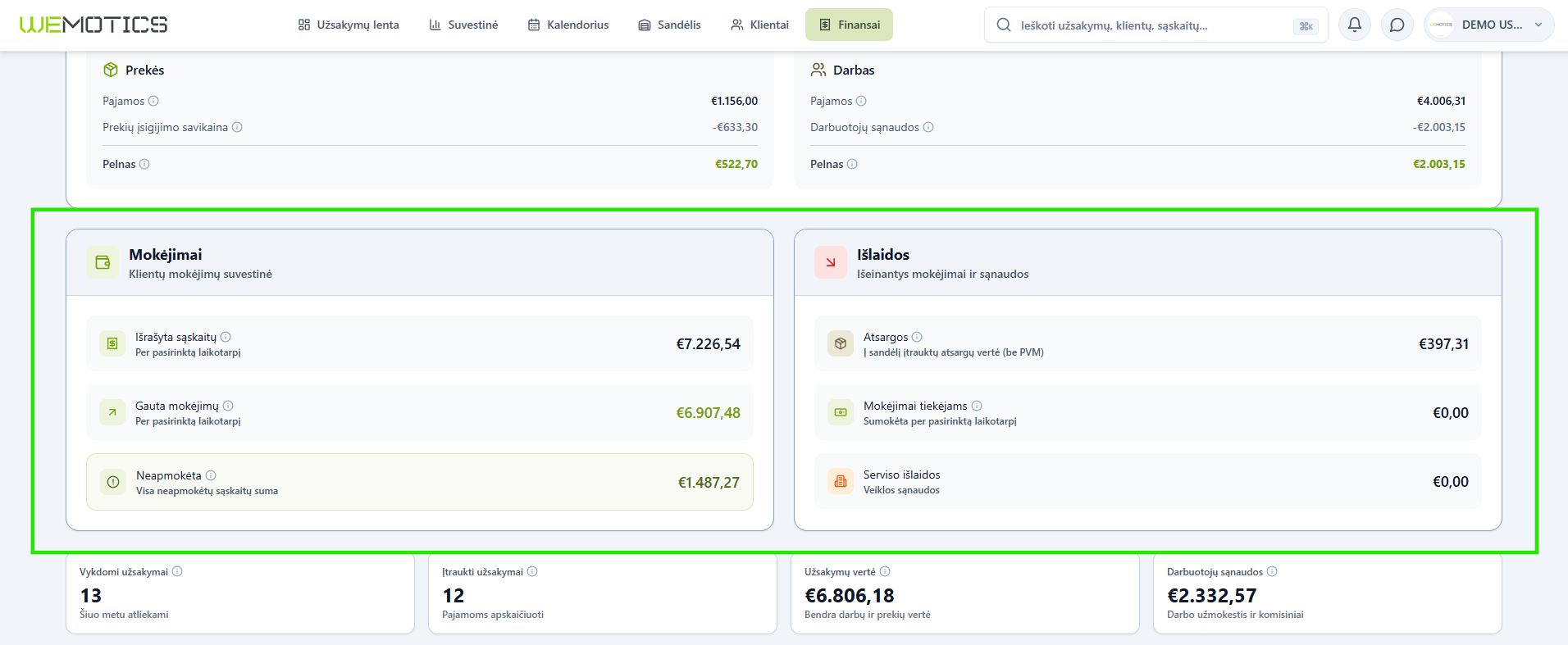Click the info icon beside Mokėjimai tiekėjams
The width and height of the screenshot is (1568, 645).
pos(977,406)
